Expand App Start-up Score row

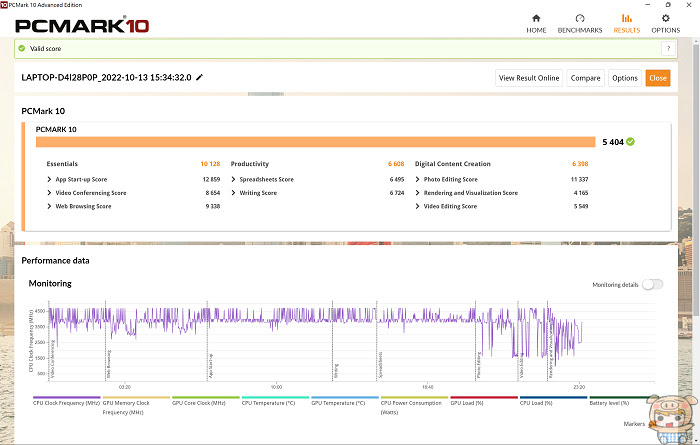tap(49, 179)
